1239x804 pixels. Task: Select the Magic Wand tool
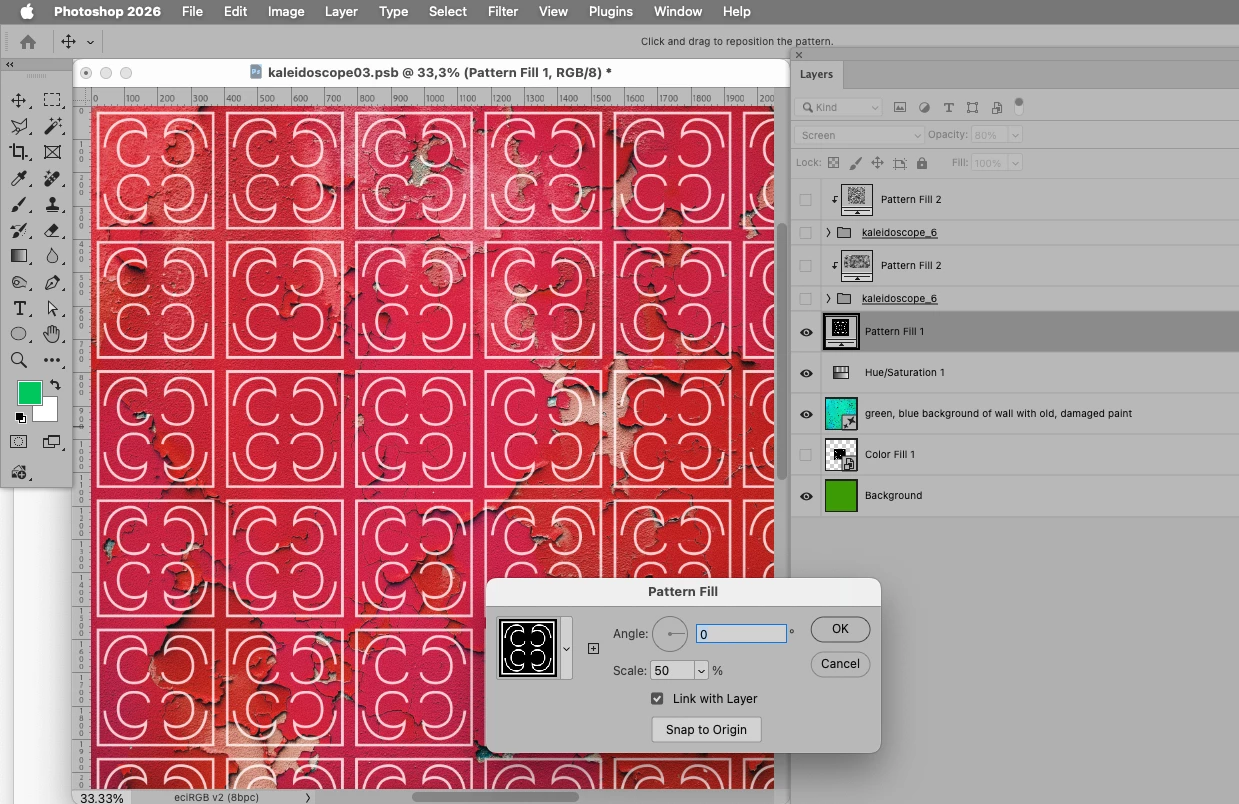coord(52,126)
